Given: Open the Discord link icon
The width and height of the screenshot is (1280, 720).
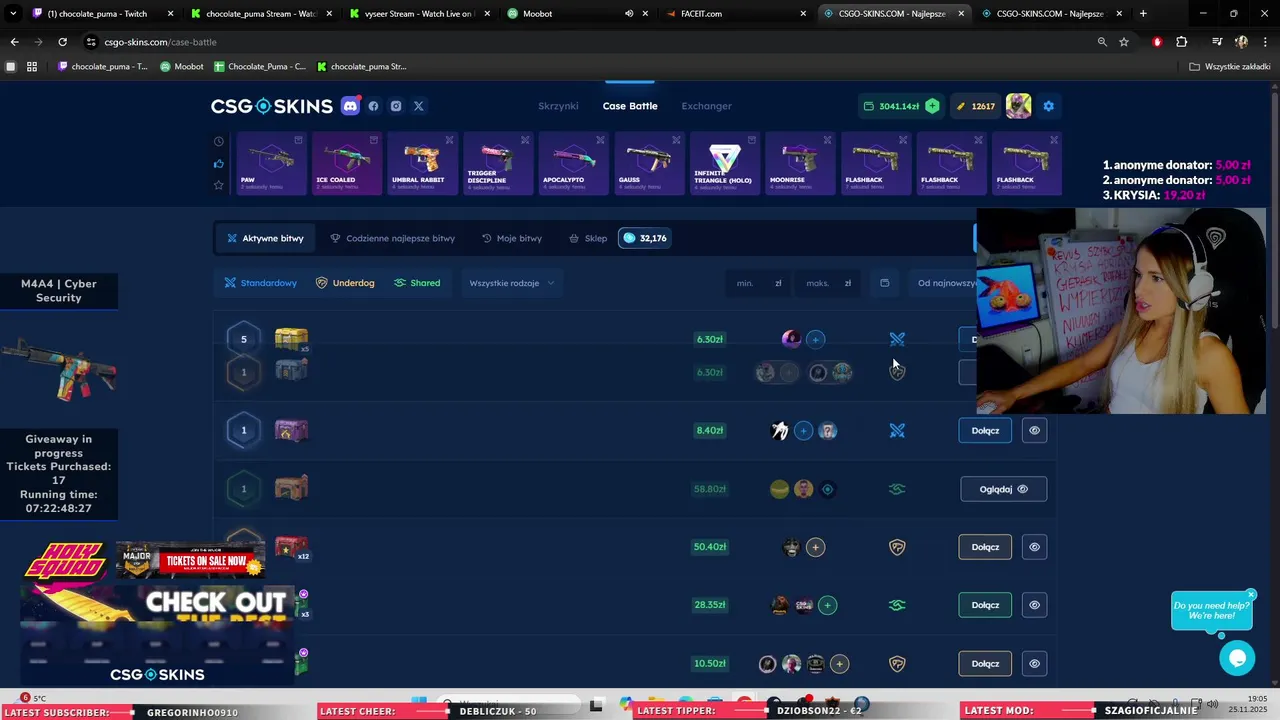Looking at the screenshot, I should (x=350, y=106).
